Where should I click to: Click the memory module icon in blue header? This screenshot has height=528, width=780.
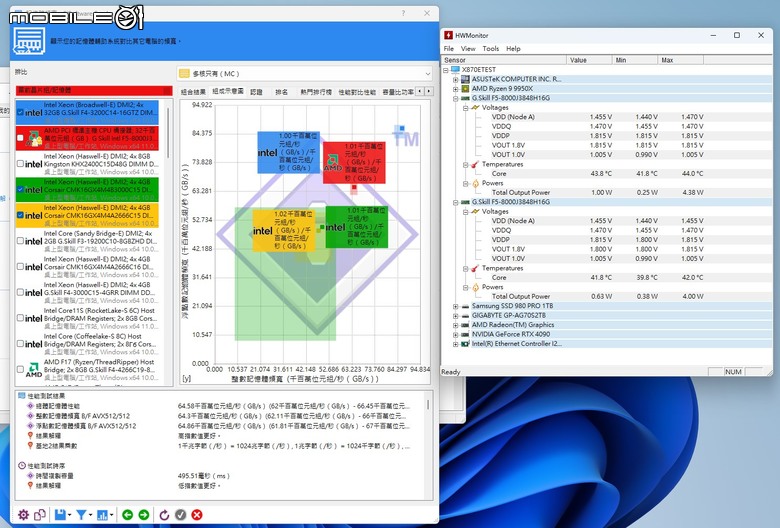pos(29,41)
